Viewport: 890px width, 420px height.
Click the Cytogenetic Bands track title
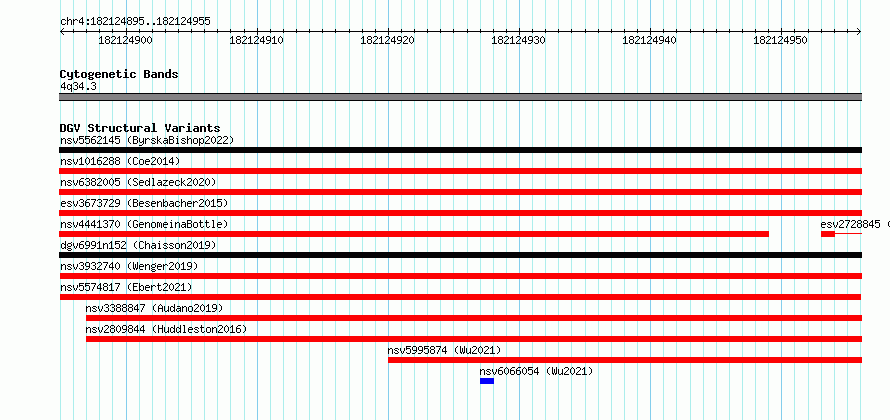(119, 74)
